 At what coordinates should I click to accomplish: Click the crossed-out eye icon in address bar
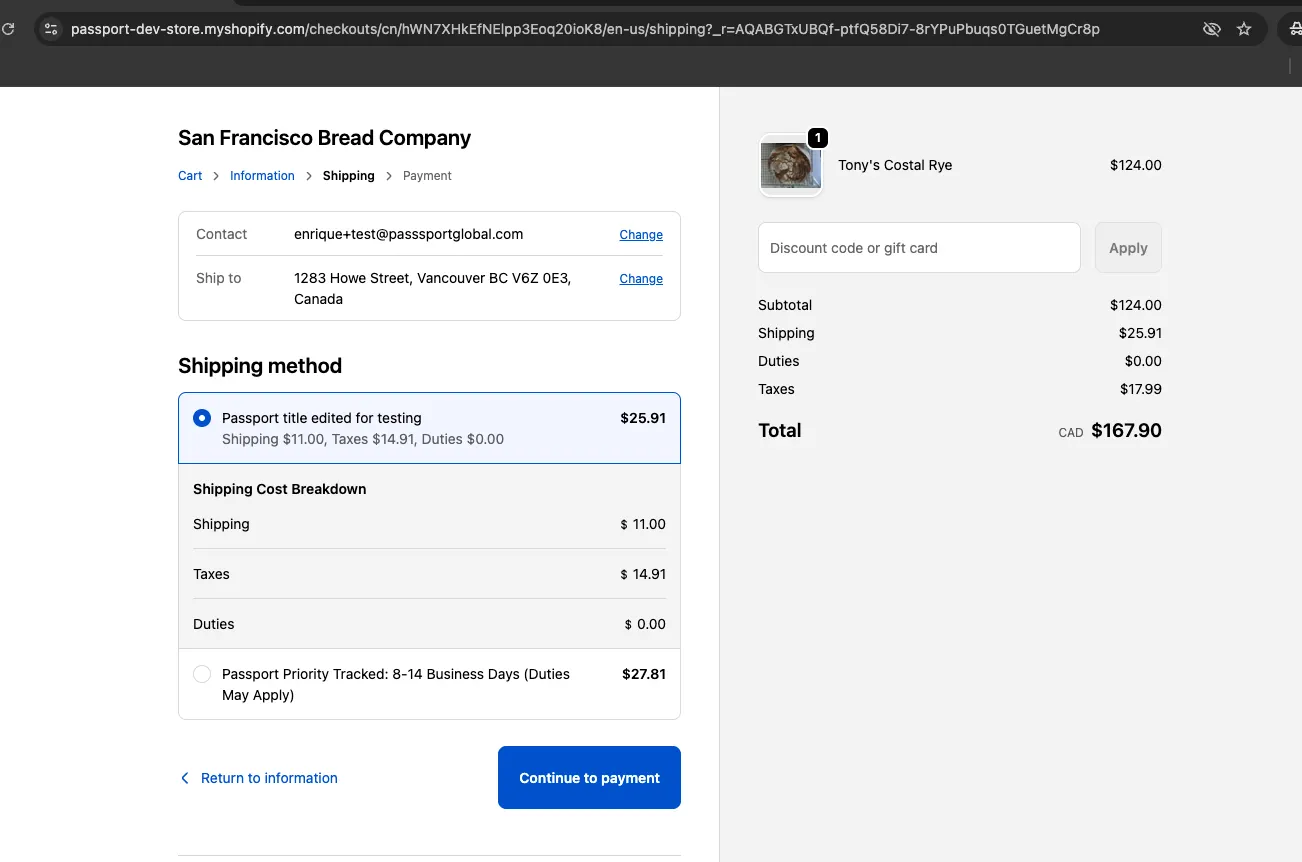click(x=1211, y=29)
